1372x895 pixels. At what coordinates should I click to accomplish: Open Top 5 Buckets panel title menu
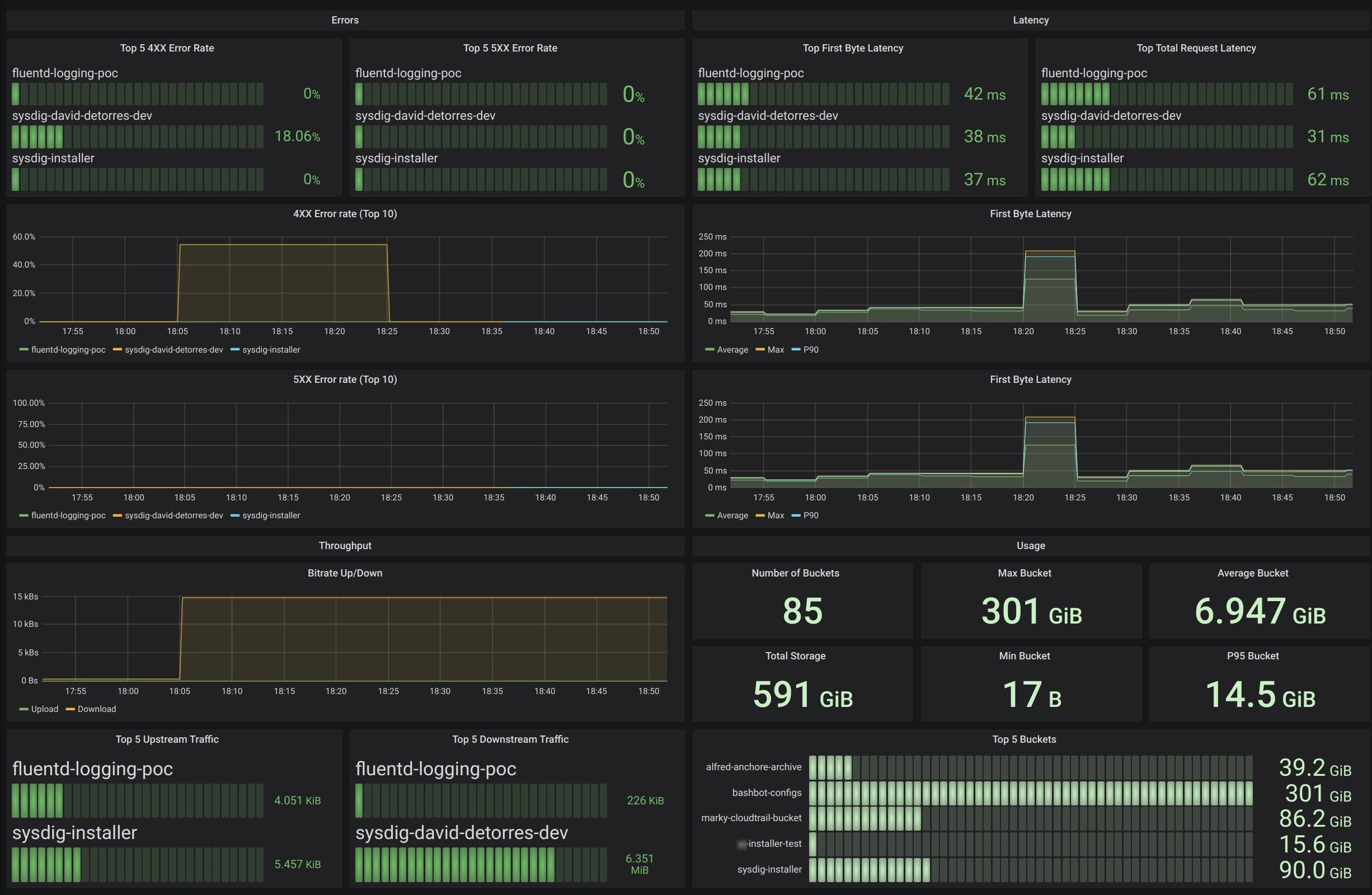(x=1024, y=739)
